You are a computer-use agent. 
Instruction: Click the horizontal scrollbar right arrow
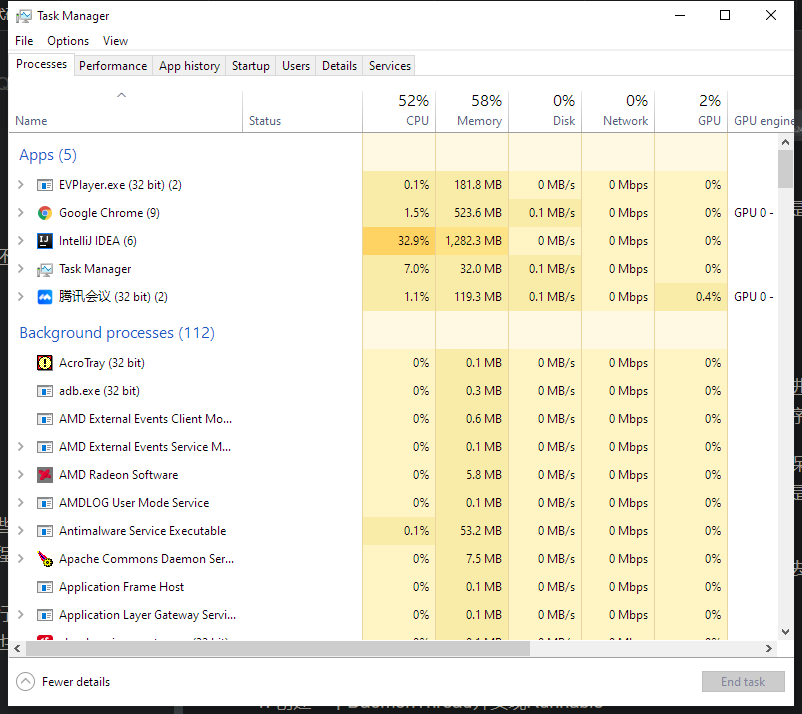pos(768,649)
